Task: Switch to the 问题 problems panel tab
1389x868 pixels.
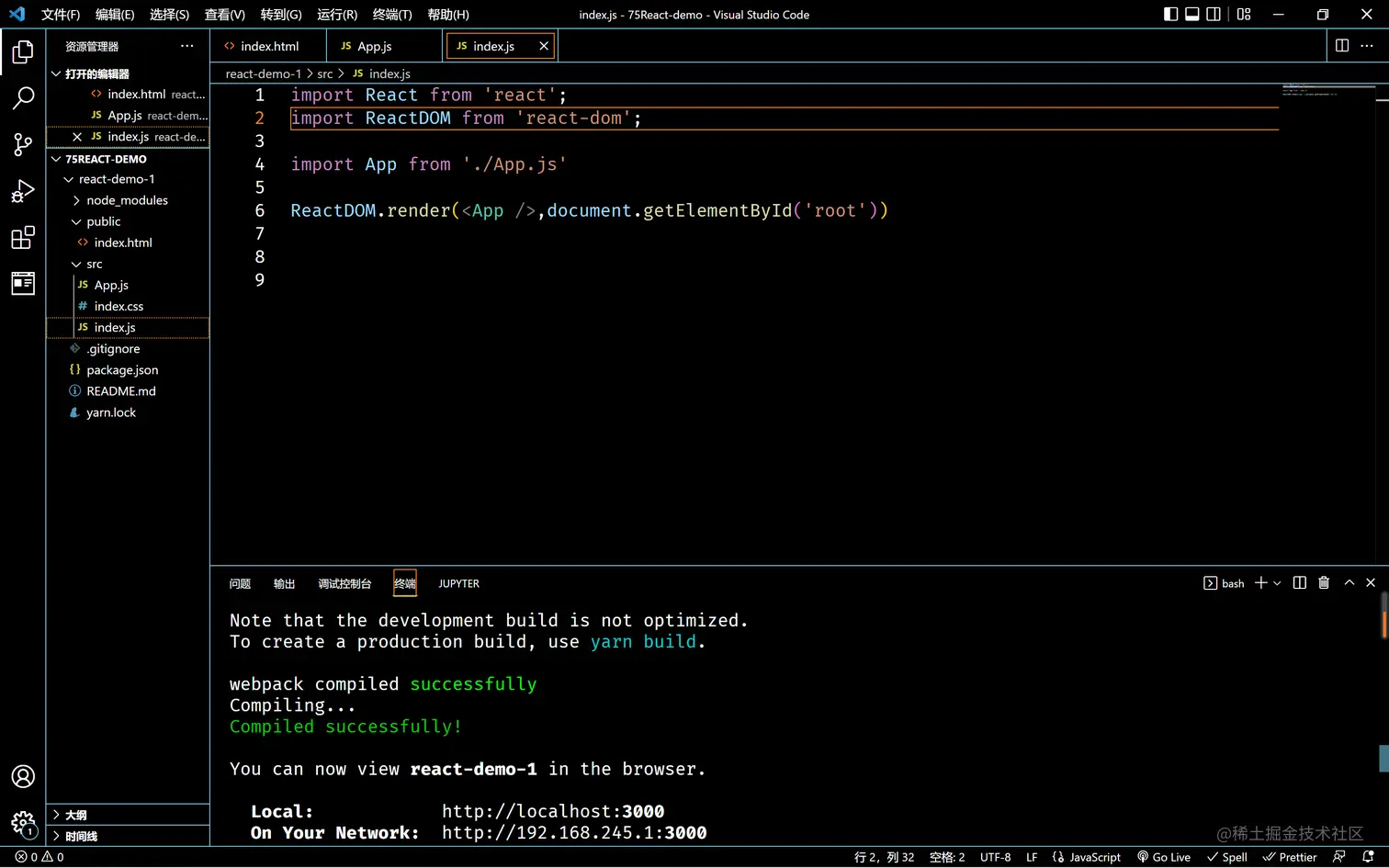Action: point(240,583)
